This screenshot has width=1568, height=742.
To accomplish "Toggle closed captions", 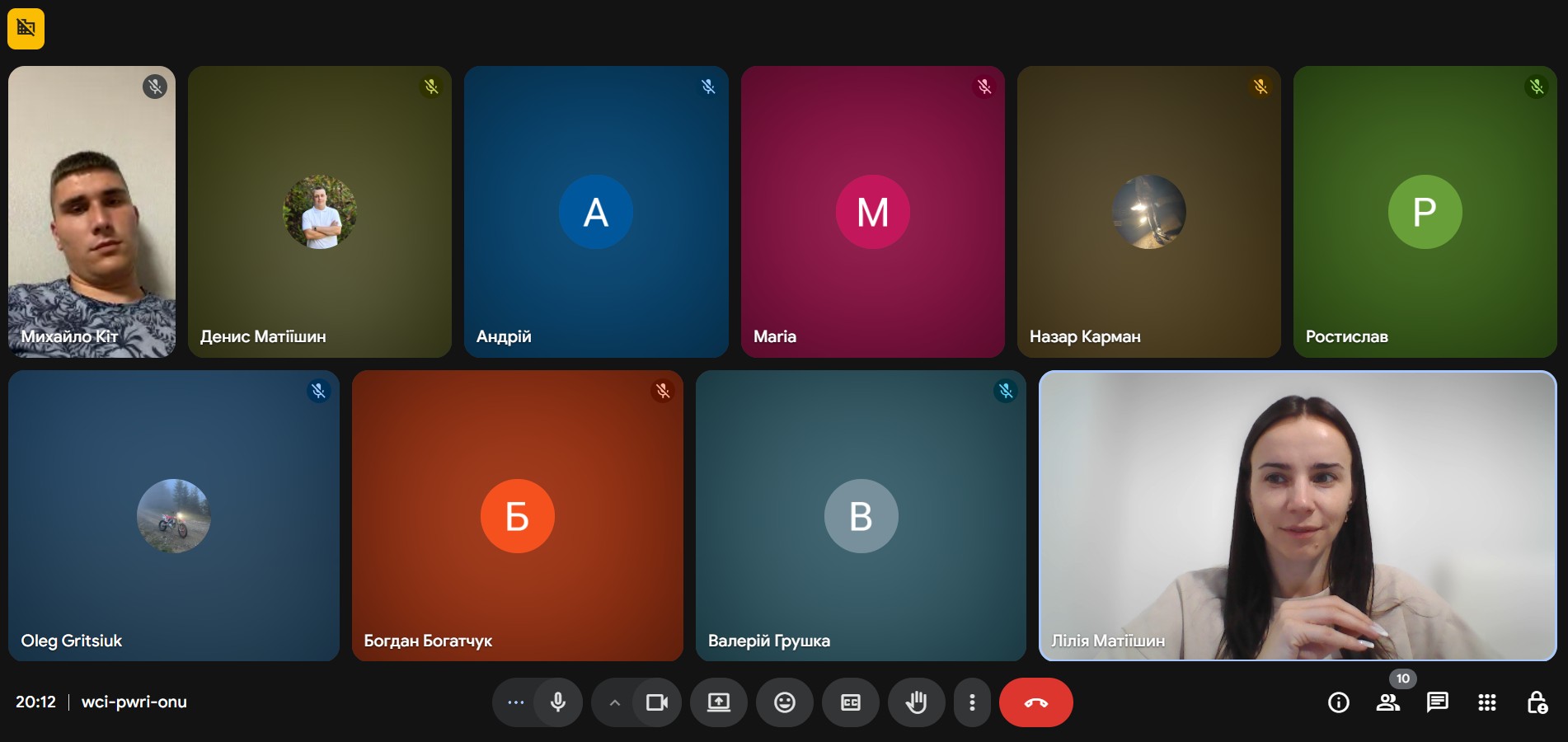I will pyautogui.click(x=851, y=702).
